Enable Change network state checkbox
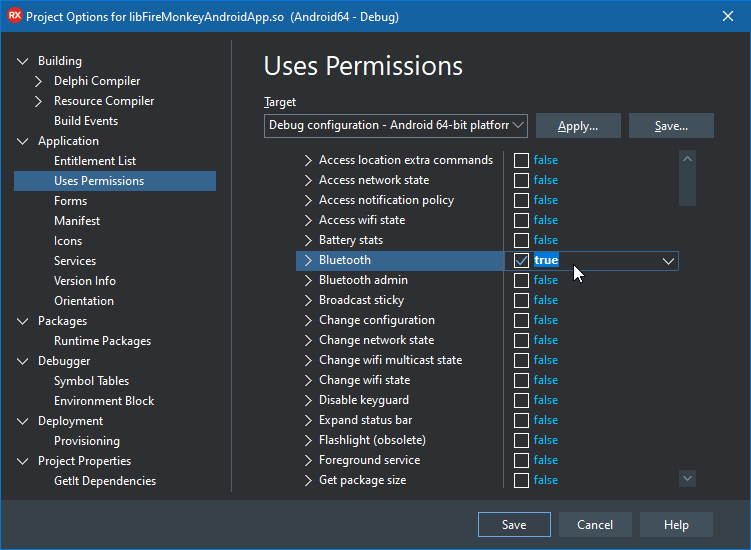 pyautogui.click(x=521, y=341)
